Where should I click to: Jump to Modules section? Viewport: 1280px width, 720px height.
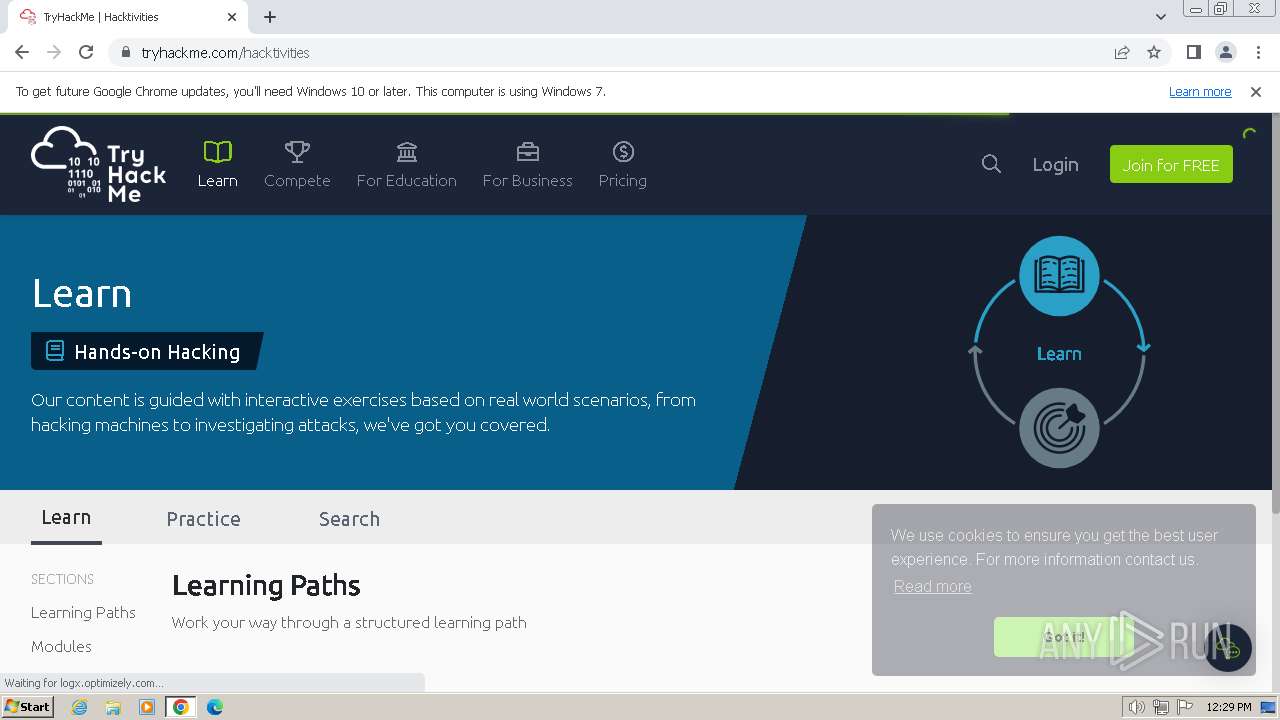[x=61, y=646]
